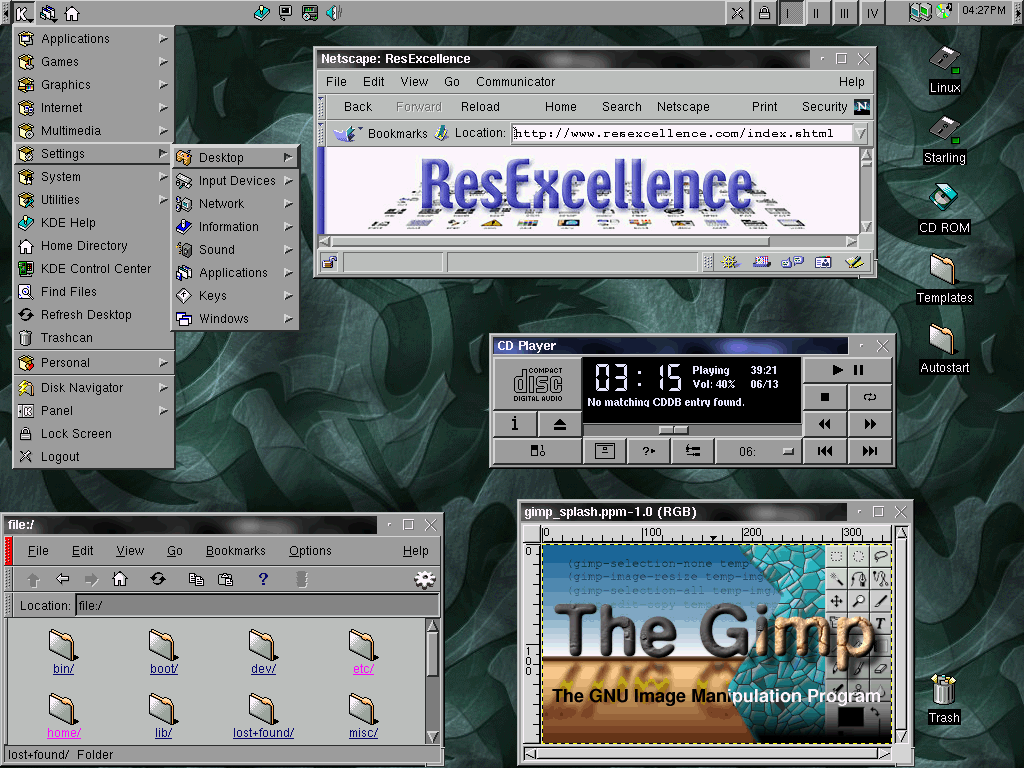Reload the file manager view
The width and height of the screenshot is (1024, 768).
(157, 579)
